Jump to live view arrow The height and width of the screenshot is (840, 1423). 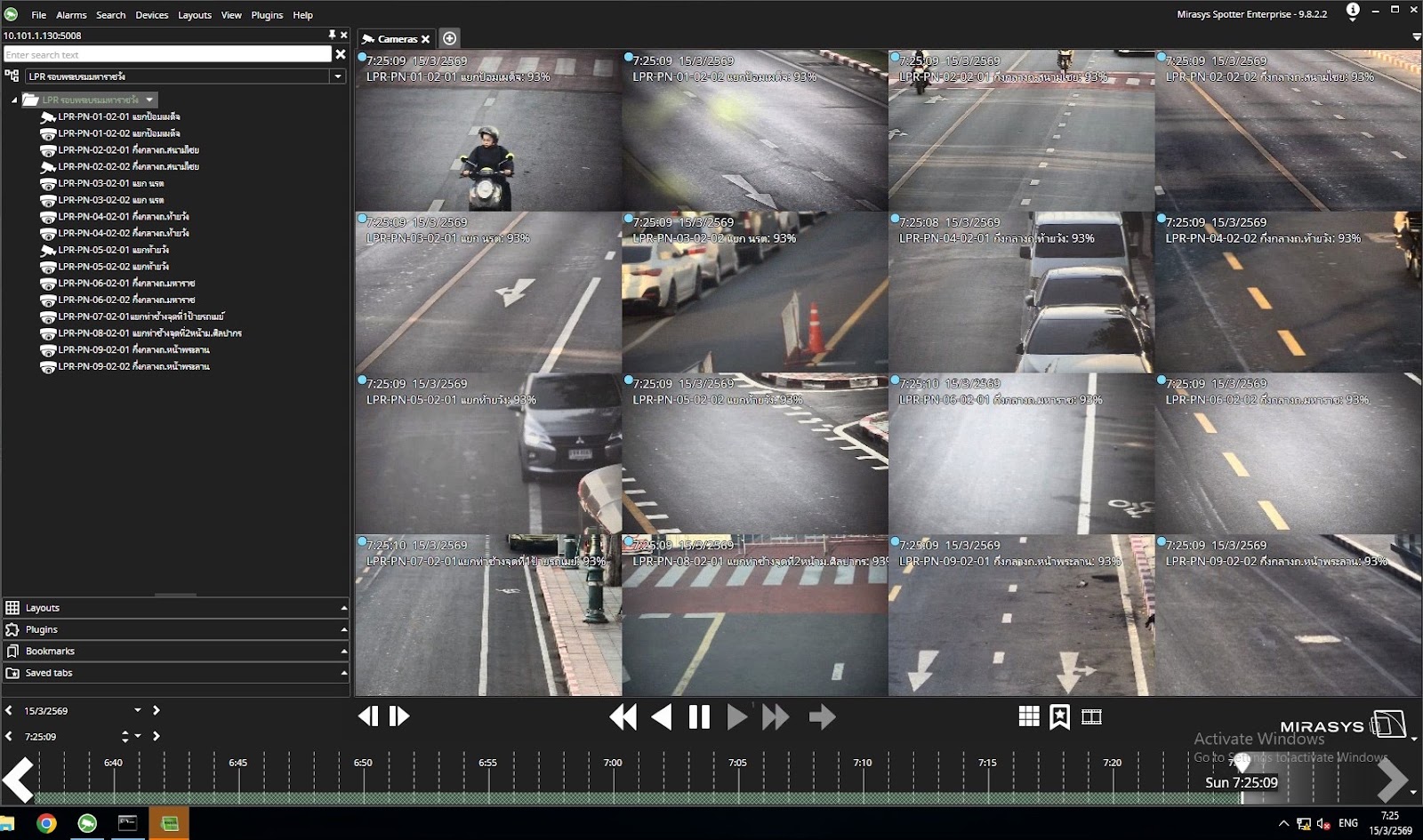pyautogui.click(x=822, y=716)
